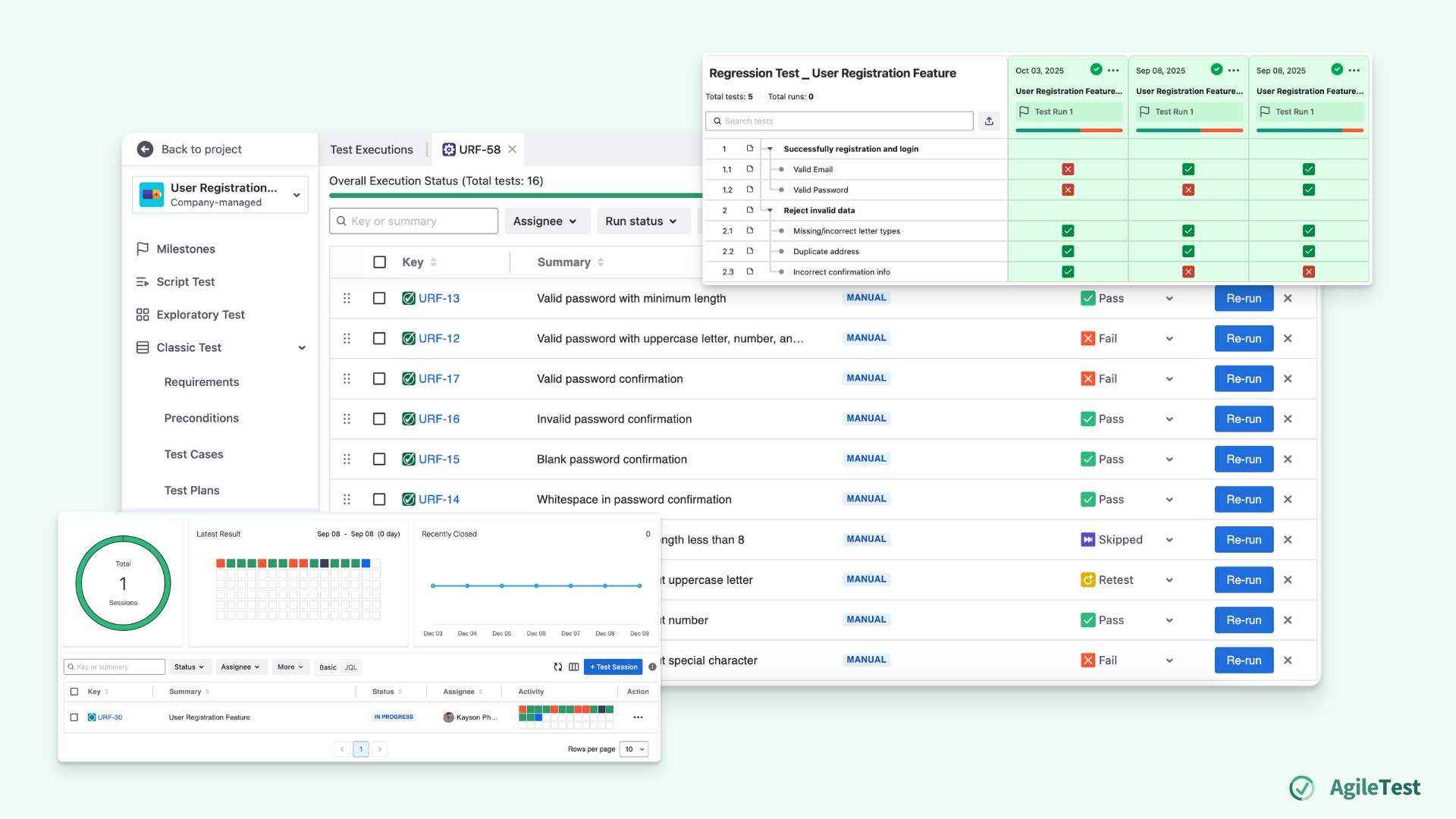Click the remove X icon on the URF-12 row
The image size is (1456, 819).
pyautogui.click(x=1288, y=339)
